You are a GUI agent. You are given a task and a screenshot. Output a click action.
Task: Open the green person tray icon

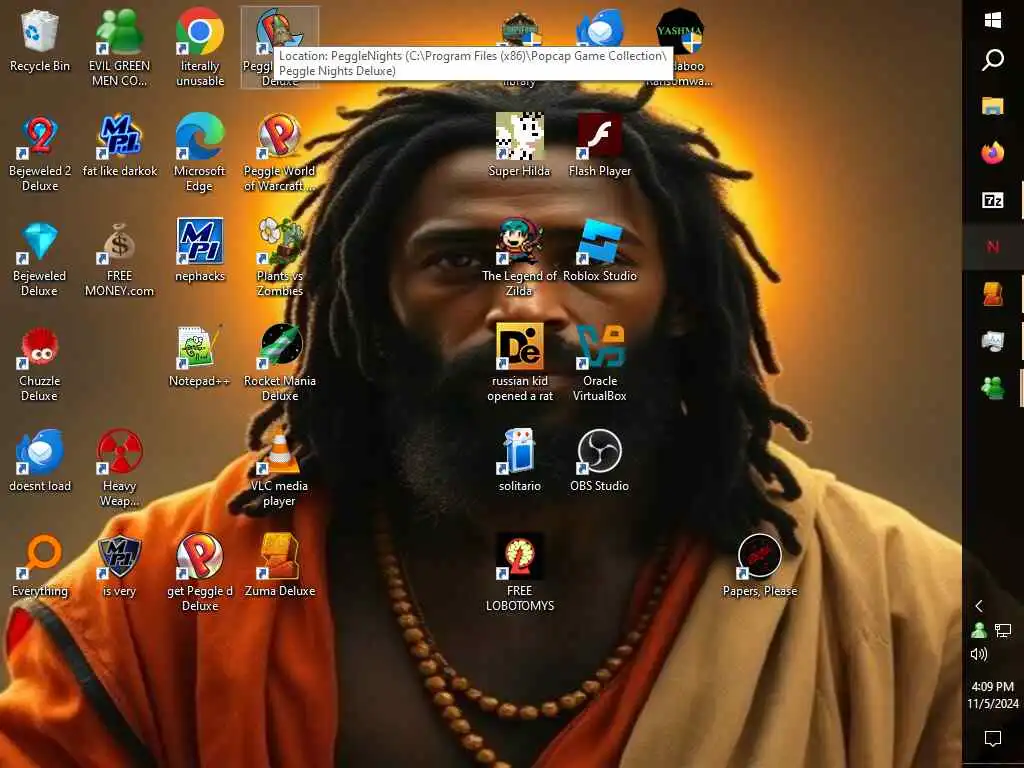(x=979, y=630)
